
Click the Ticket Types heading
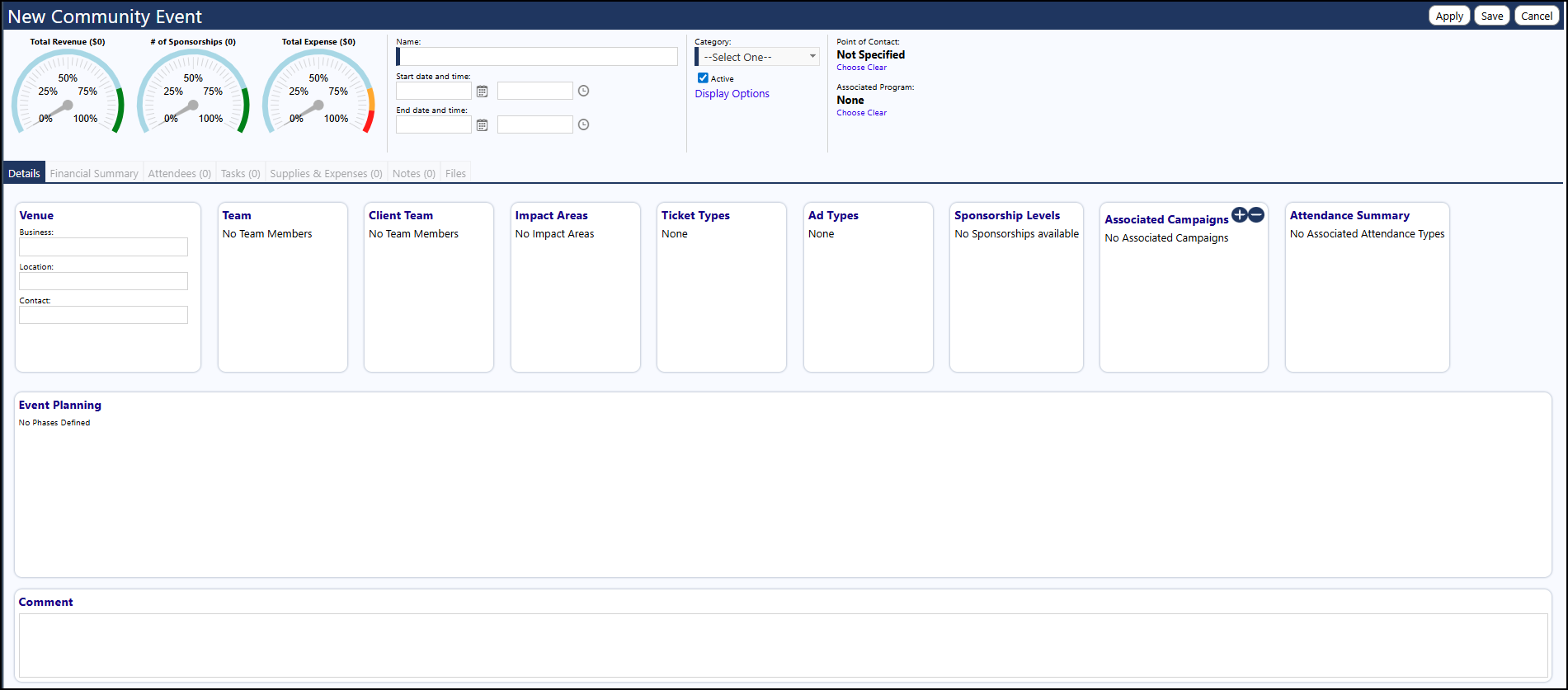point(695,215)
